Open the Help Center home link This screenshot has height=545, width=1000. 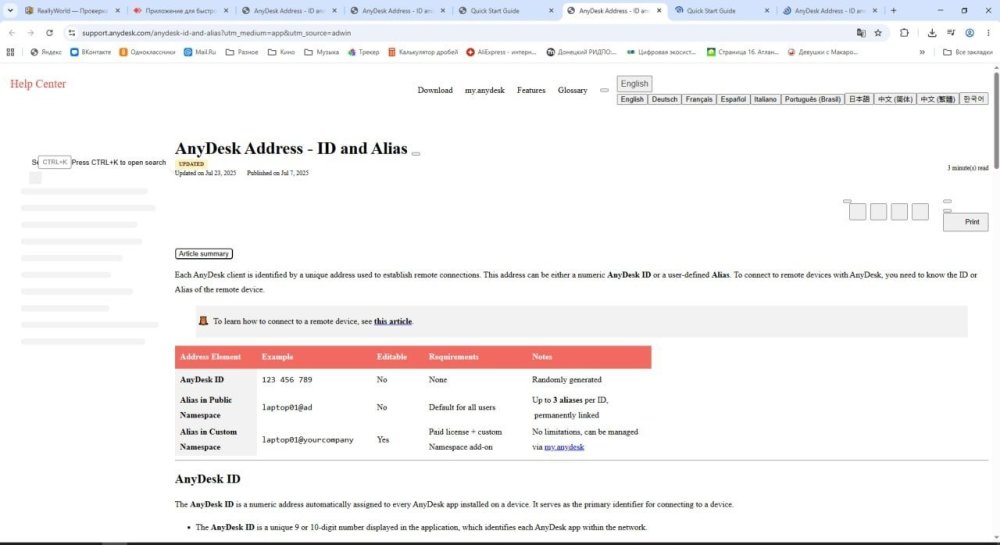click(x=38, y=84)
